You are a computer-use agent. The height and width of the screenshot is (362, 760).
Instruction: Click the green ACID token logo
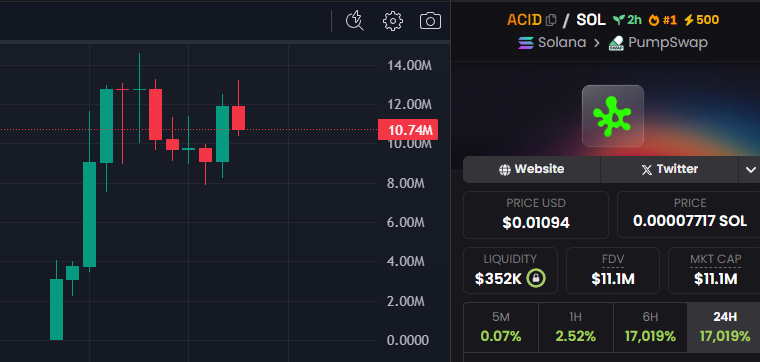[x=613, y=116]
